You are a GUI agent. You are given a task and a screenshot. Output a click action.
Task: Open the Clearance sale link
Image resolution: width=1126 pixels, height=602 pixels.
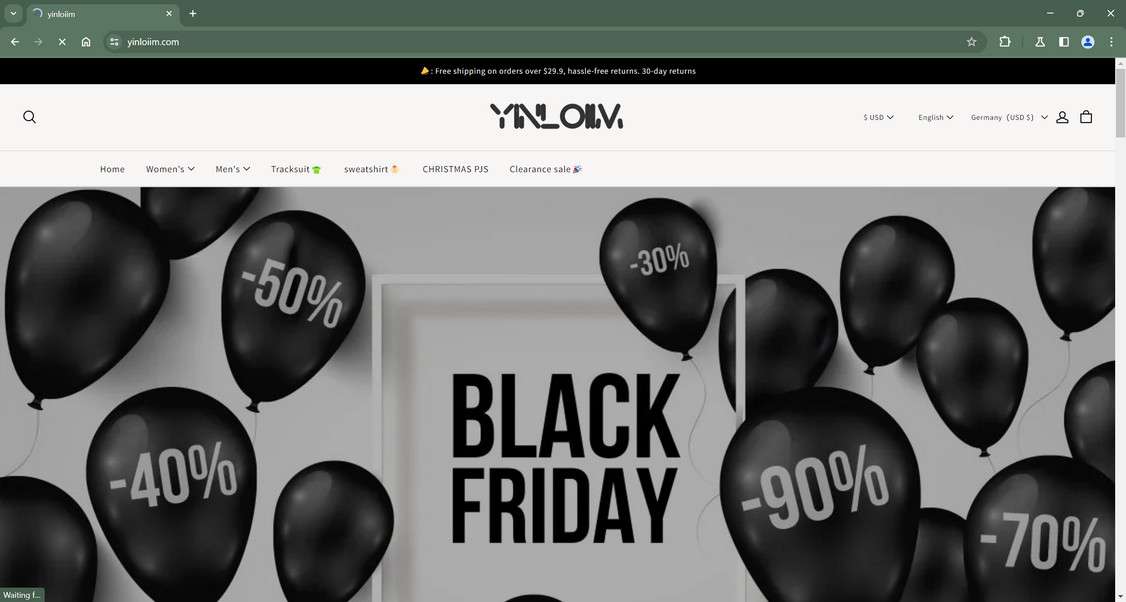click(x=546, y=169)
